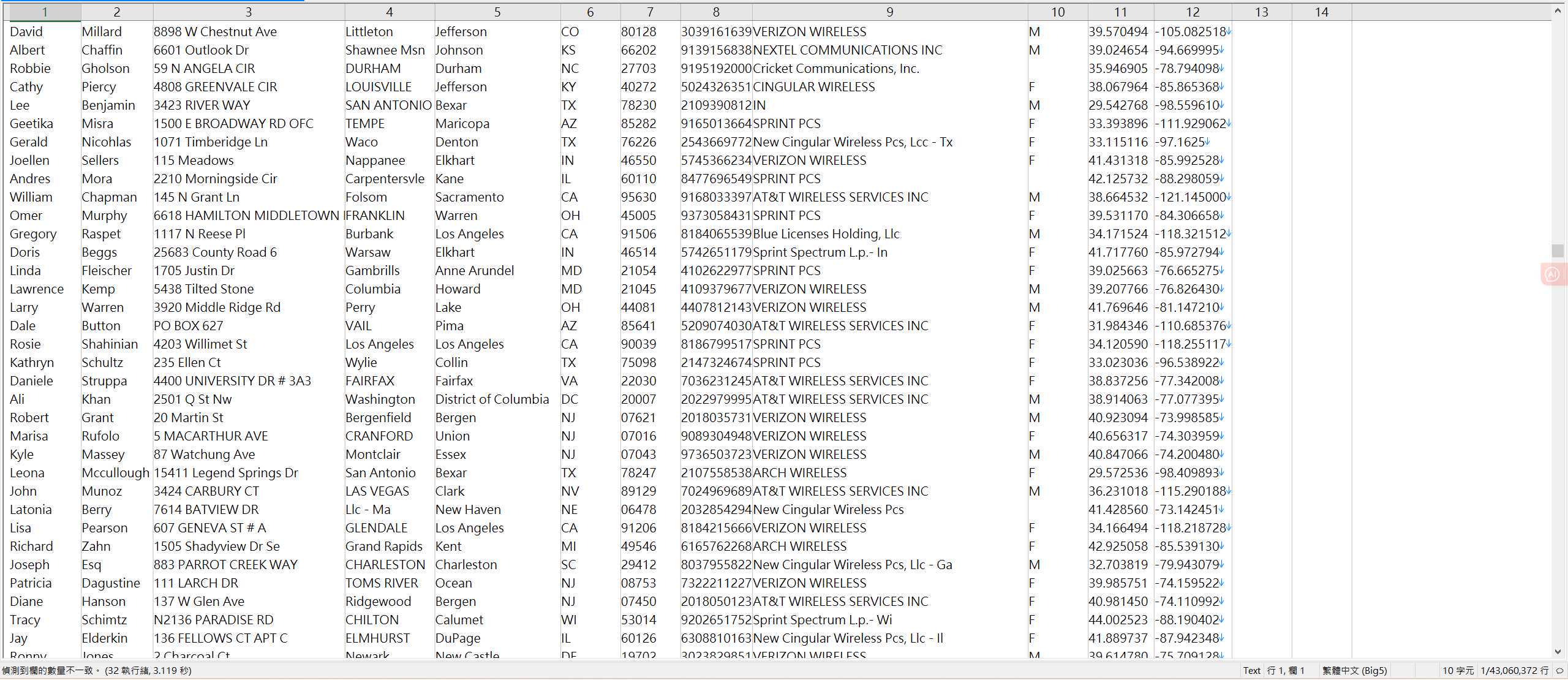Image resolution: width=1568 pixels, height=680 pixels.
Task: Select column header 9
Action: [890, 12]
